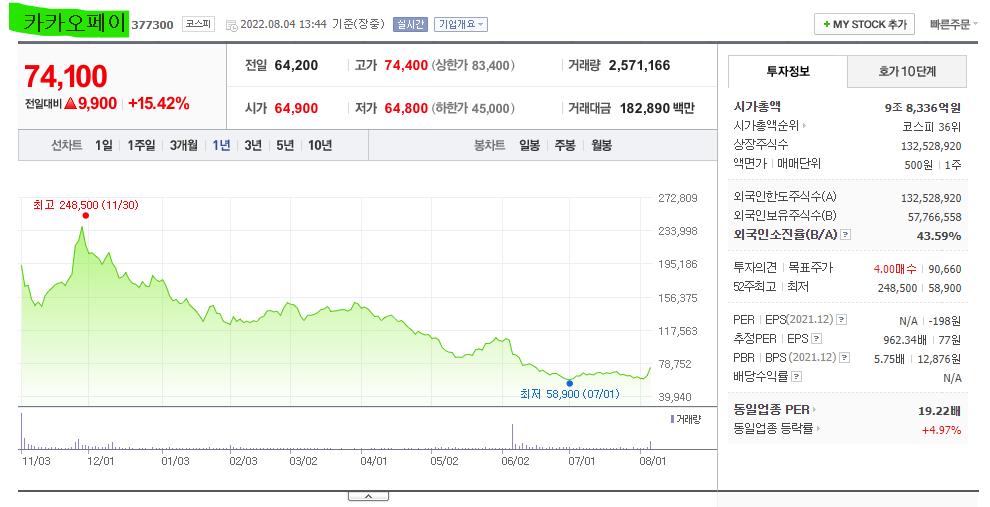Click the large 11/03 volume bar
Viewport: 990px width, 507px height.
[21, 431]
